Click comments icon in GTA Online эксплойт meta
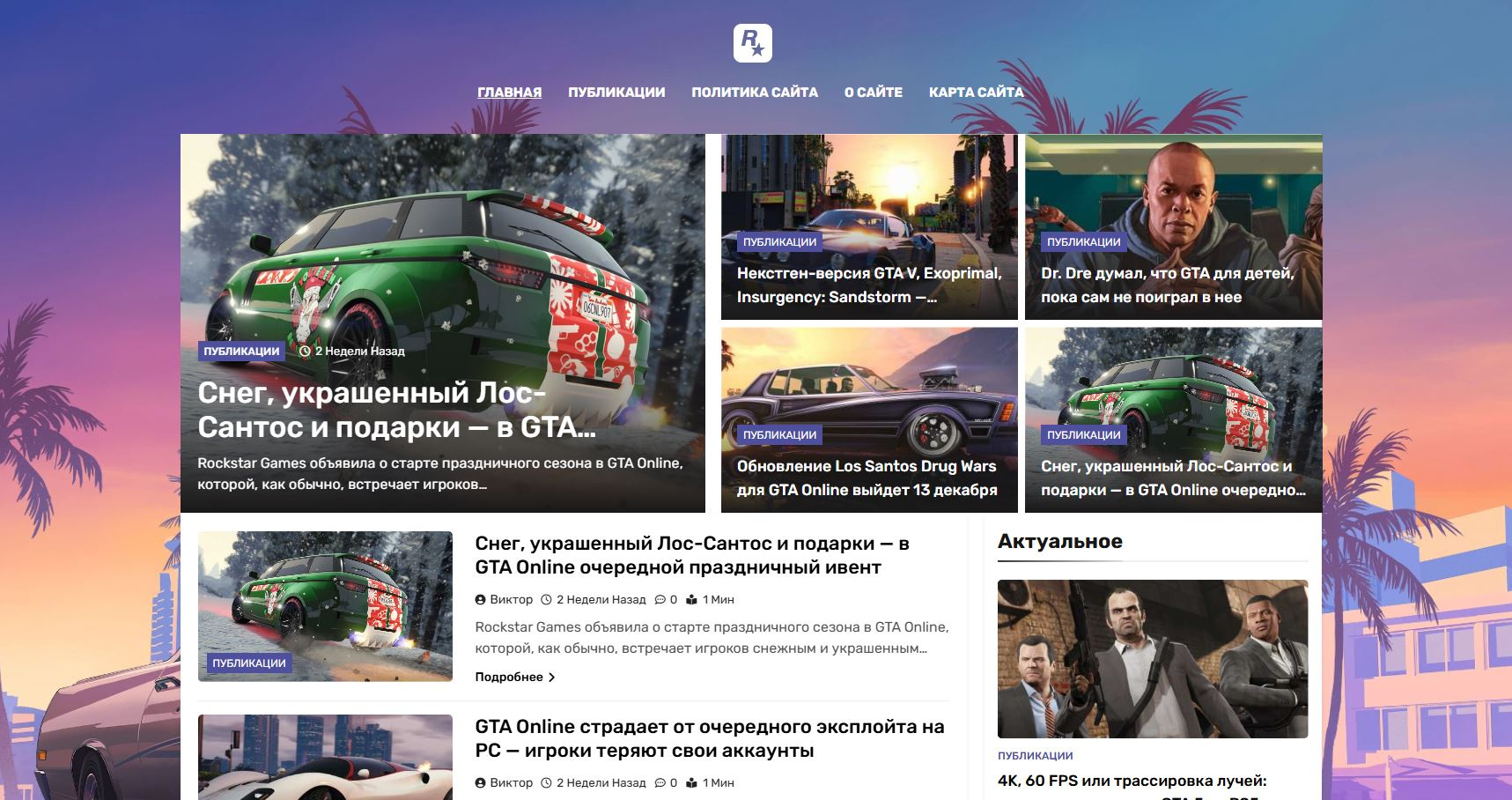This screenshot has width=1512, height=800. click(660, 783)
